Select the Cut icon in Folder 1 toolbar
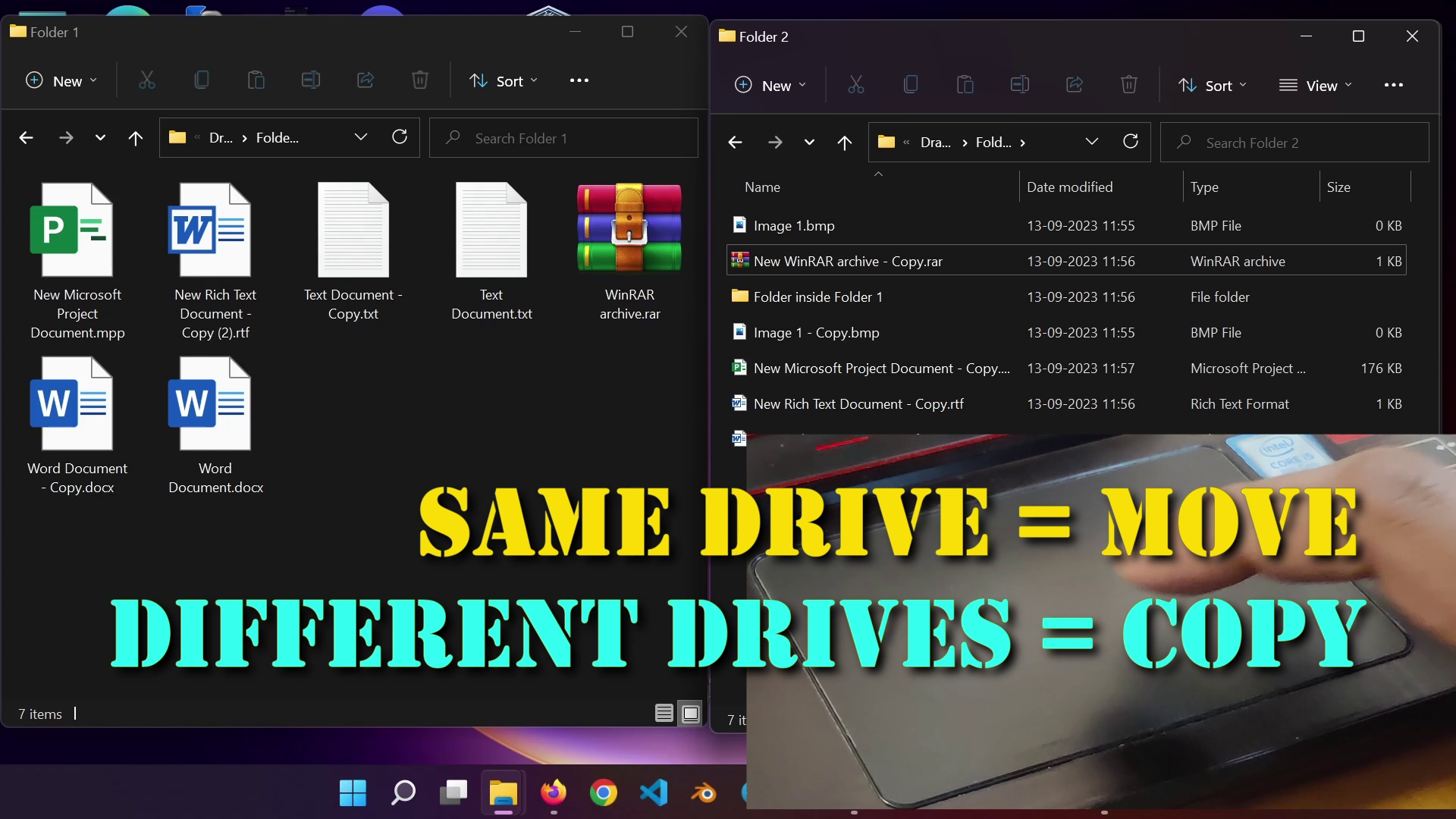Viewport: 1456px width, 819px height. click(146, 80)
